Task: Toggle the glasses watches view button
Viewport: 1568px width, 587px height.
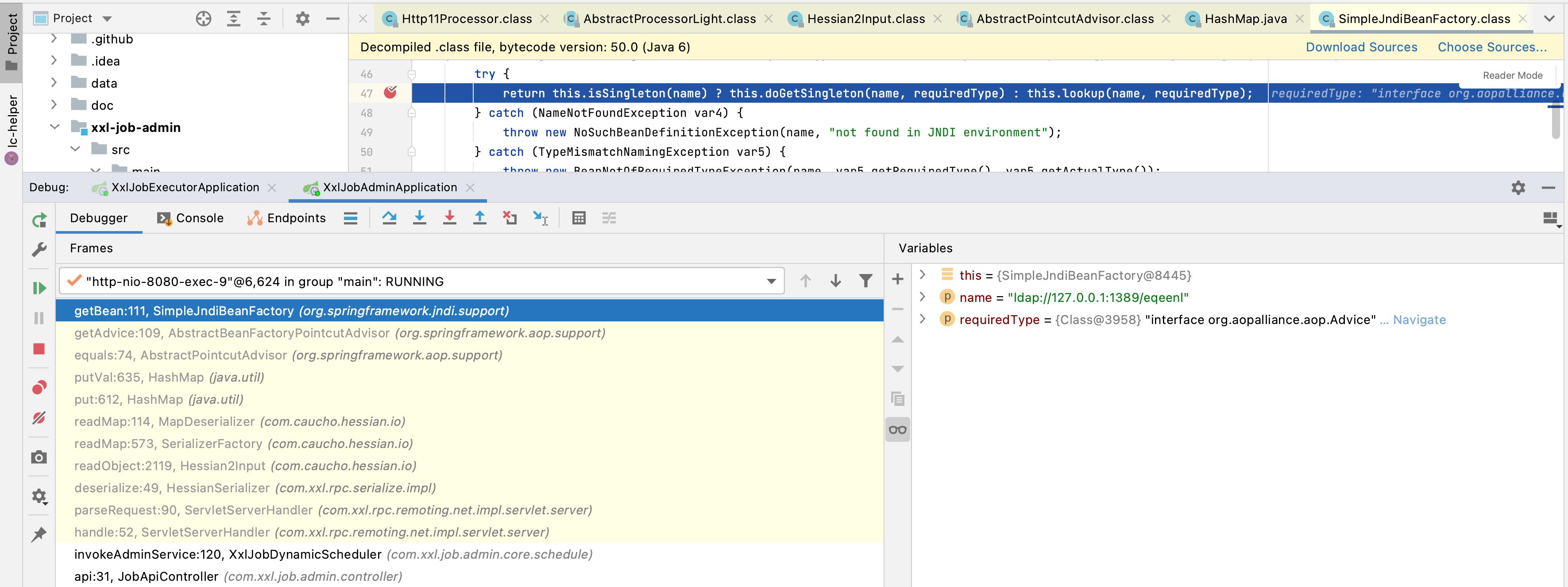Action: tap(897, 430)
